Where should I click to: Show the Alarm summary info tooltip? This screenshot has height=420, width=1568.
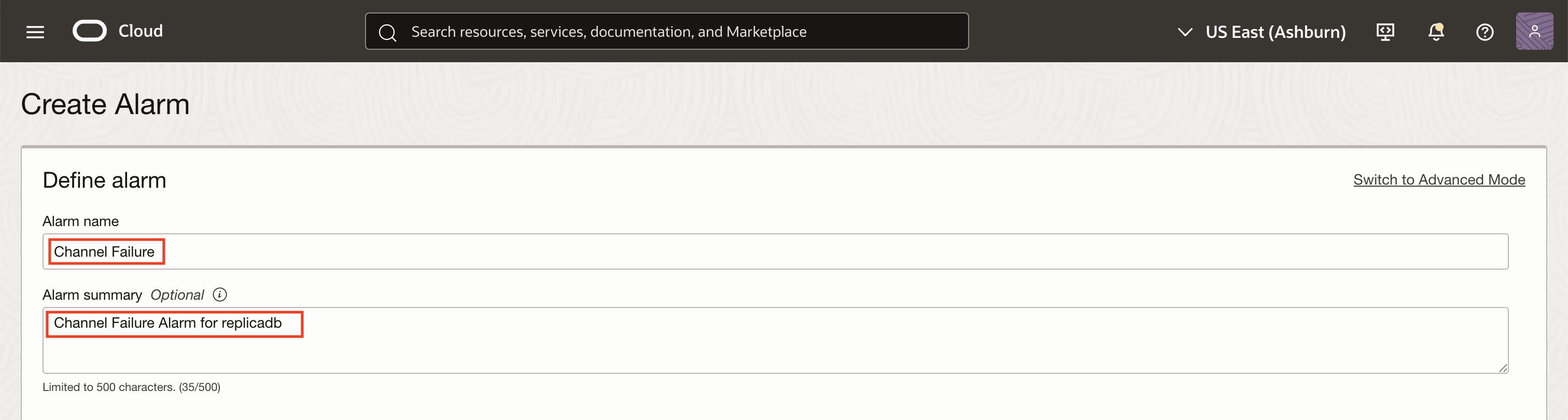tap(220, 295)
